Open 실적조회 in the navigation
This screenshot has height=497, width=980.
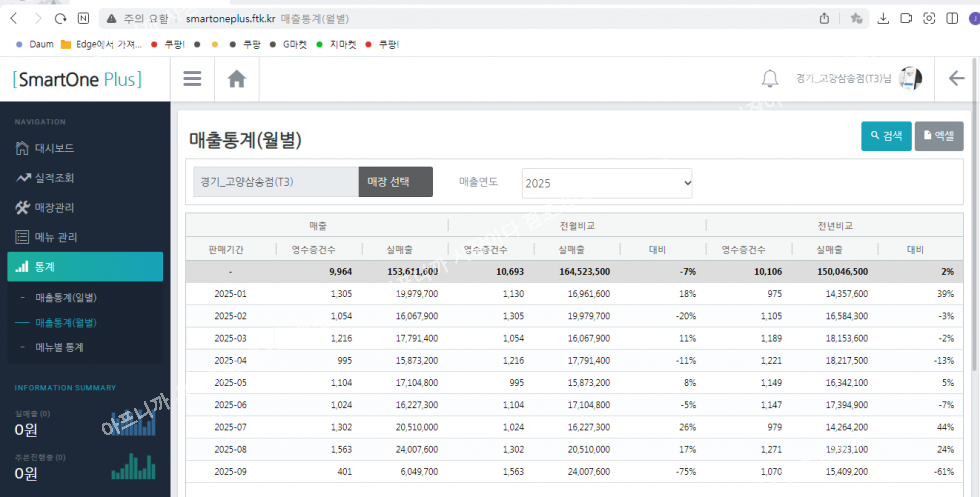[54, 178]
